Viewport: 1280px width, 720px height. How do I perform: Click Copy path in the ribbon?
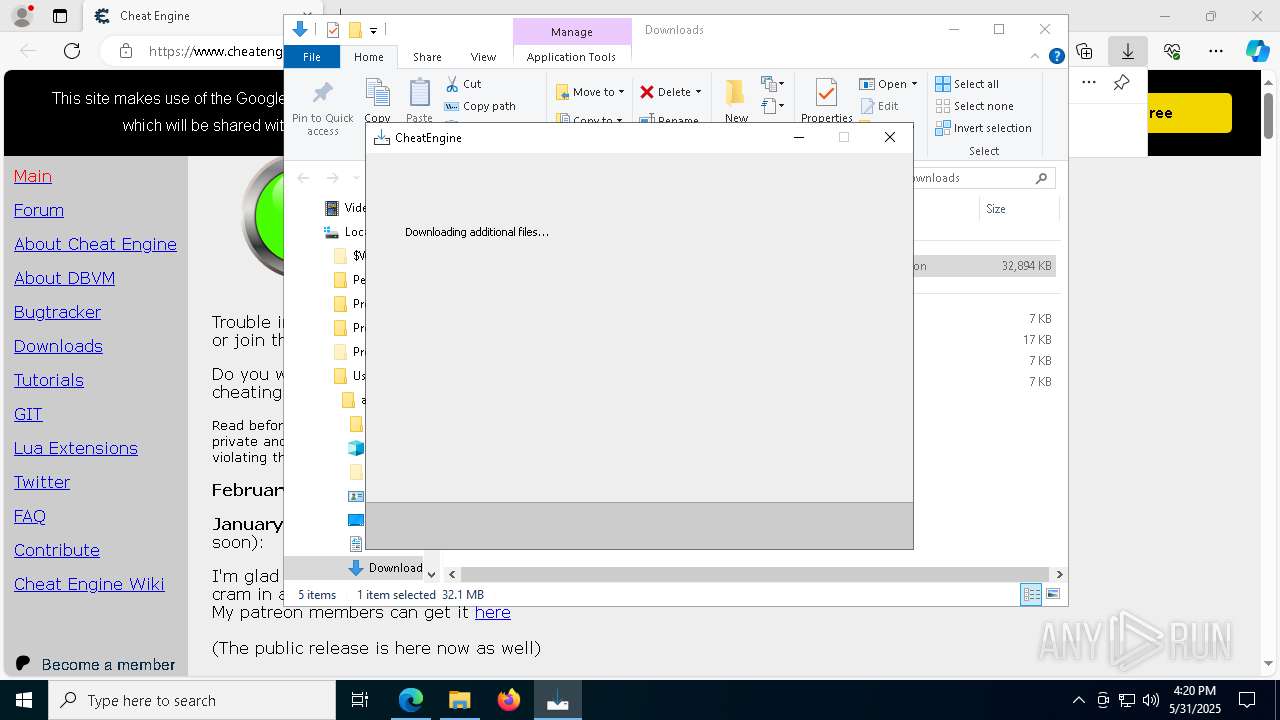[x=480, y=106]
